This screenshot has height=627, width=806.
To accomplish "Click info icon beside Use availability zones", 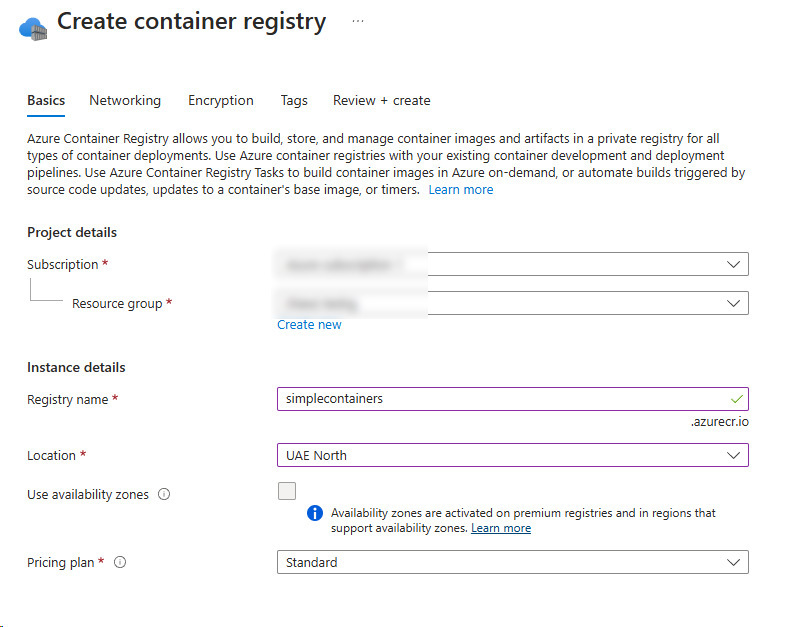I will click(x=164, y=494).
